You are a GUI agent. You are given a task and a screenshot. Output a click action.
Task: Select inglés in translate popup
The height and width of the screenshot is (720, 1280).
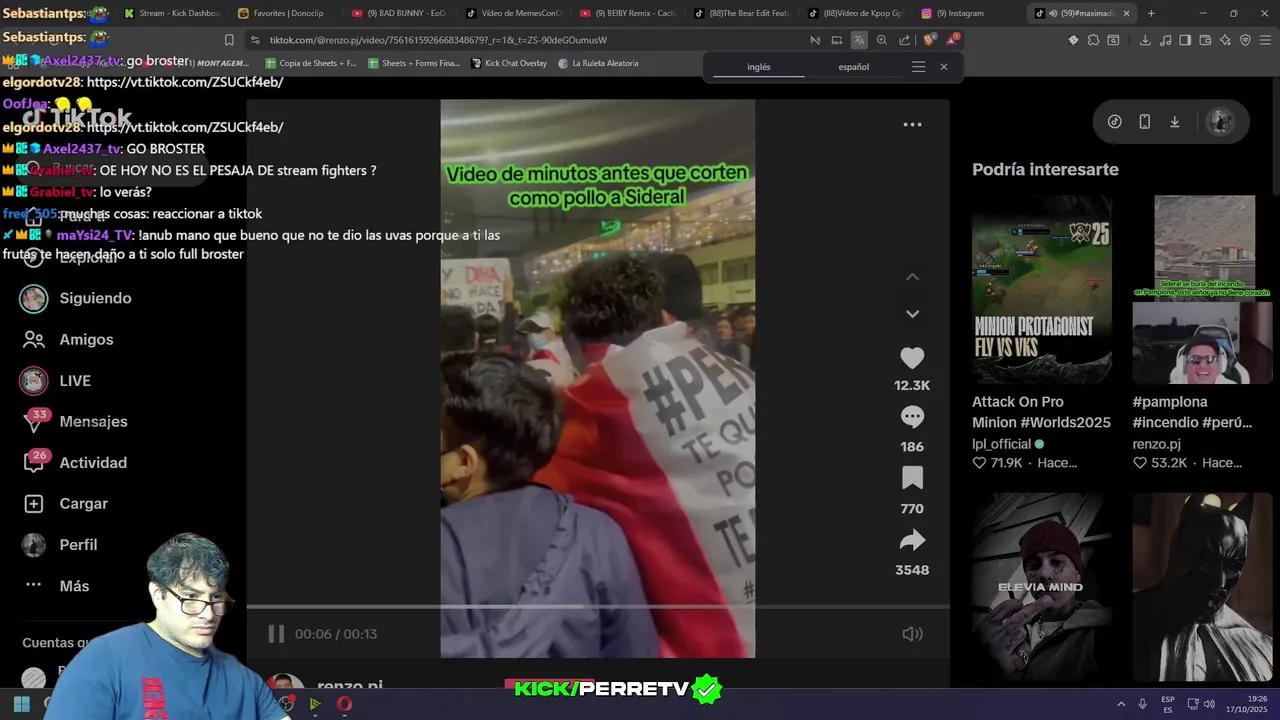pos(759,67)
